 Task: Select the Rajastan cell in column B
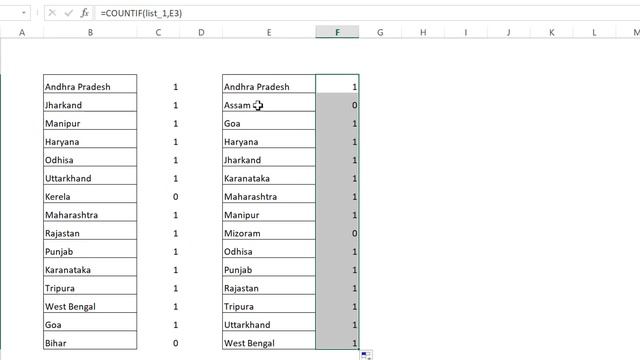click(x=90, y=231)
